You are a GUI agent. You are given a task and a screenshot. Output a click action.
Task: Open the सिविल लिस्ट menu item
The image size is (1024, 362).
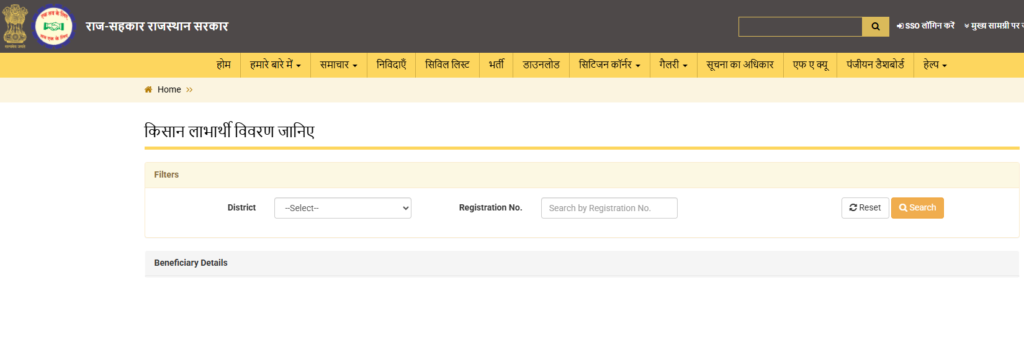click(x=447, y=65)
